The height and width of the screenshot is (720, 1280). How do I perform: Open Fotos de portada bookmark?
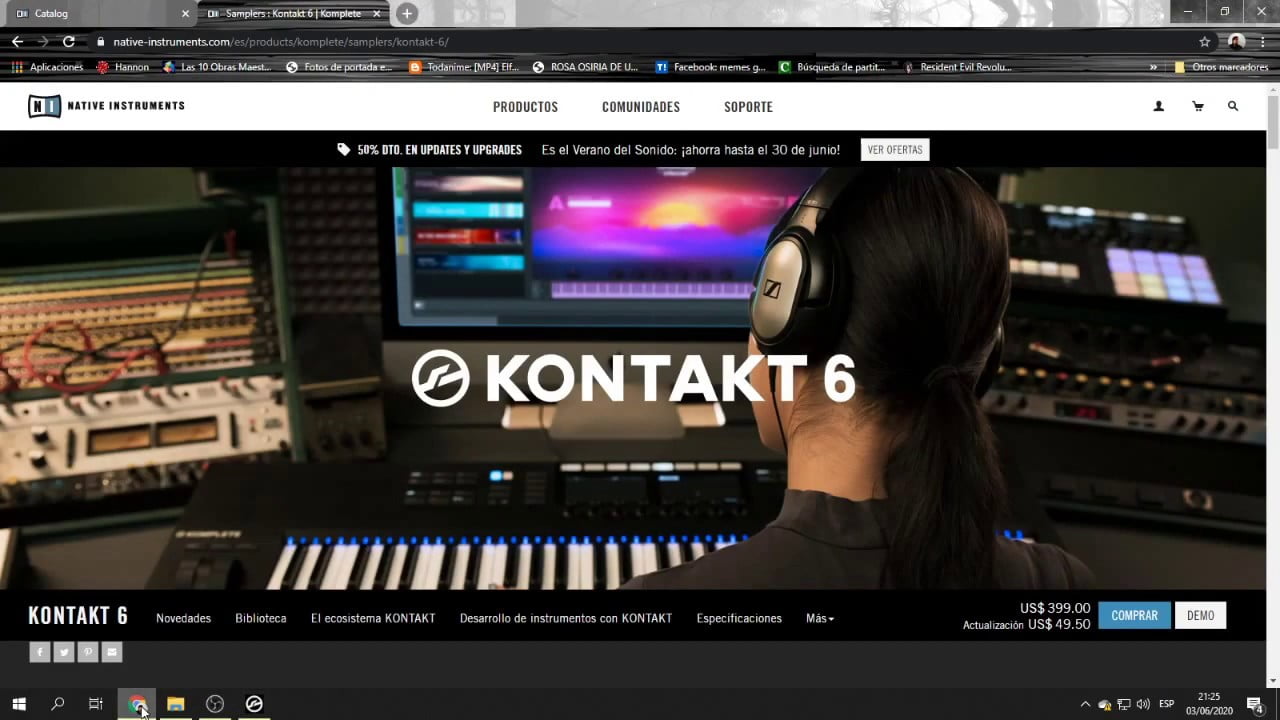click(x=339, y=67)
